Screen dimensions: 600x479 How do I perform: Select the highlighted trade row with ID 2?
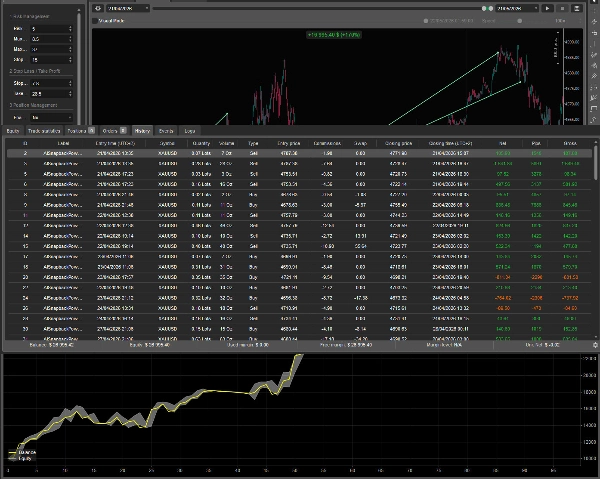[x=299, y=153]
